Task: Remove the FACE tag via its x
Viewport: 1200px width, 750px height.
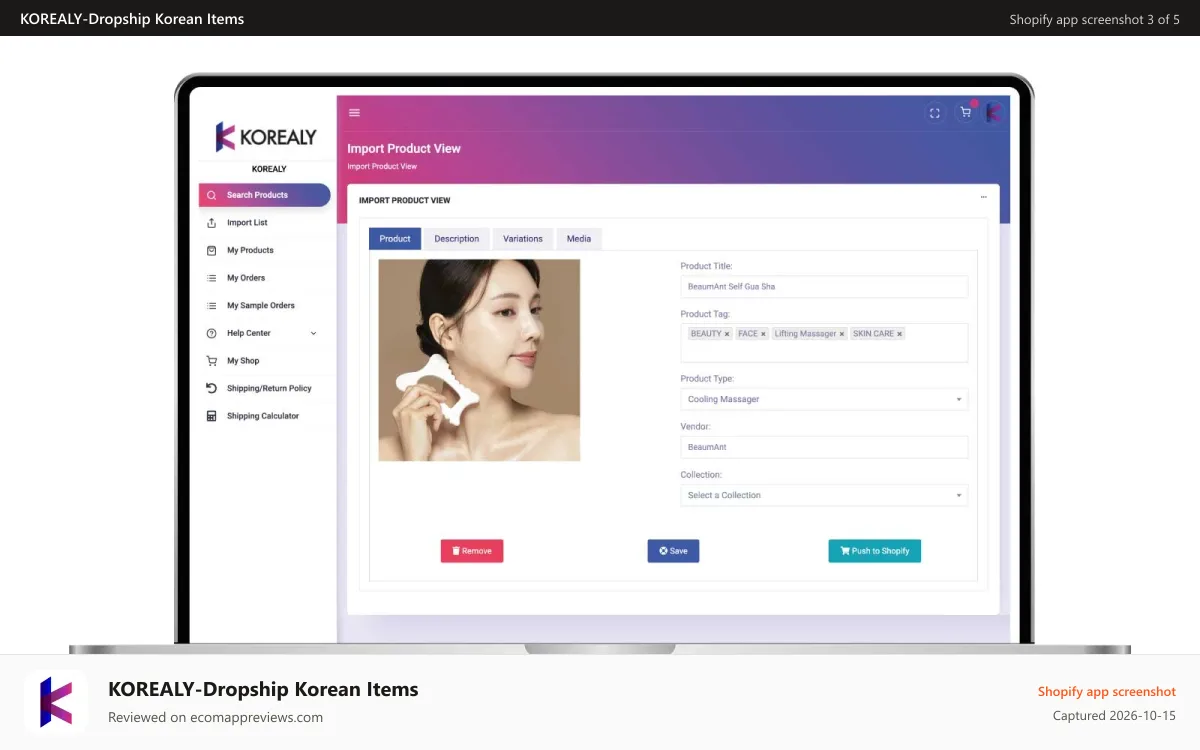Action: 763,334
